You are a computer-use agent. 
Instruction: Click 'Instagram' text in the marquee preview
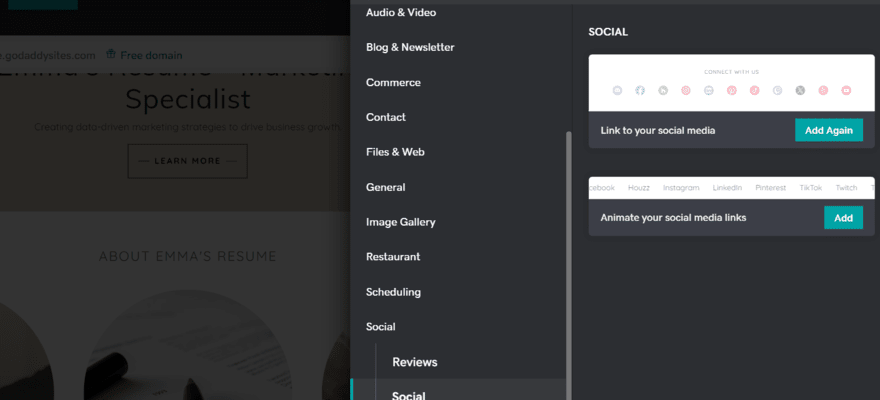point(681,188)
